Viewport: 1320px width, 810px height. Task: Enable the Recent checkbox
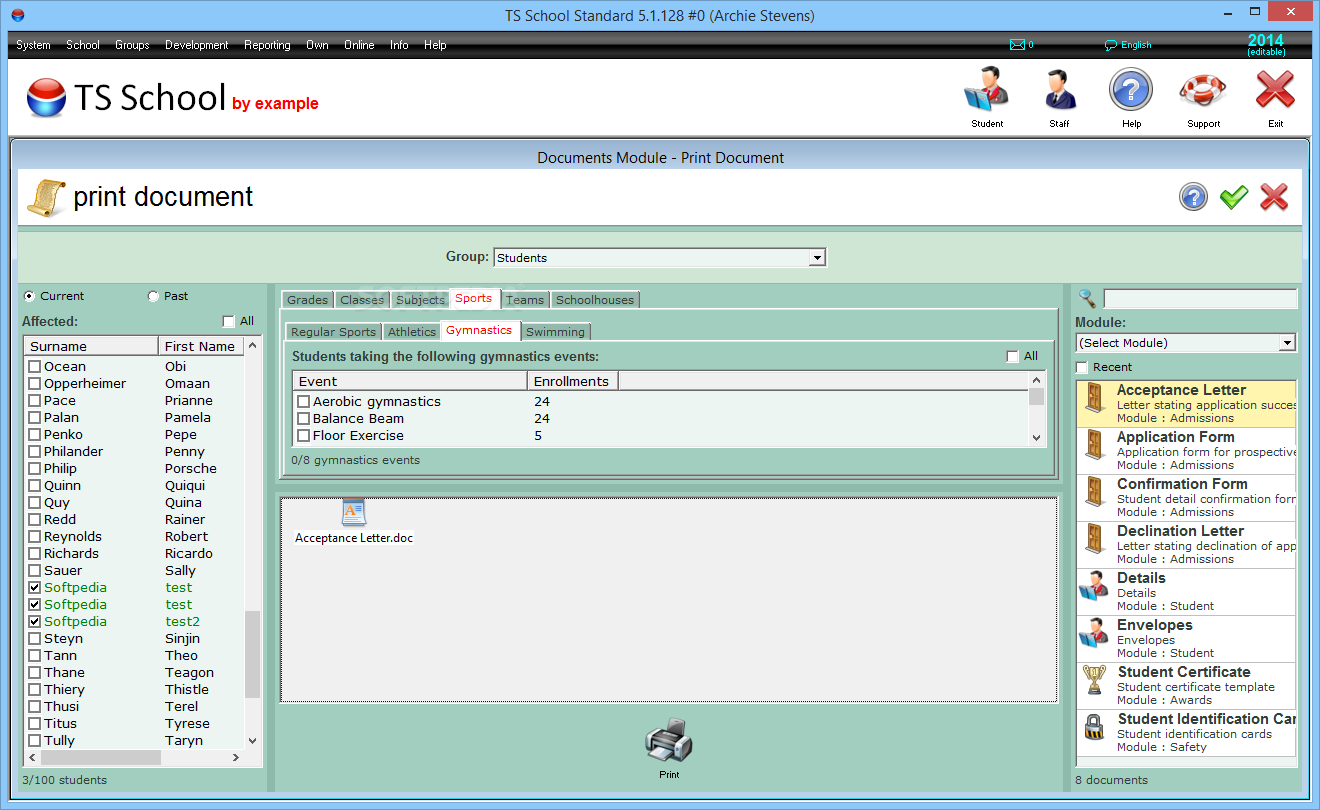[1082, 367]
